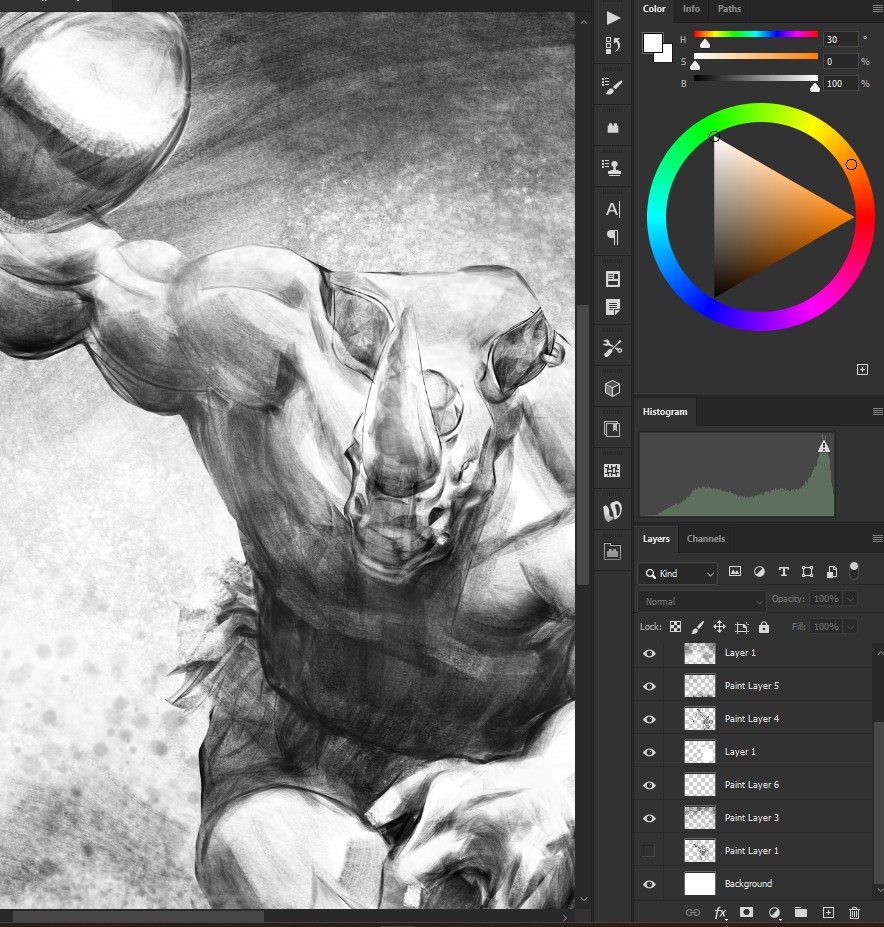Filter layers by adjustment layers icon

point(759,571)
